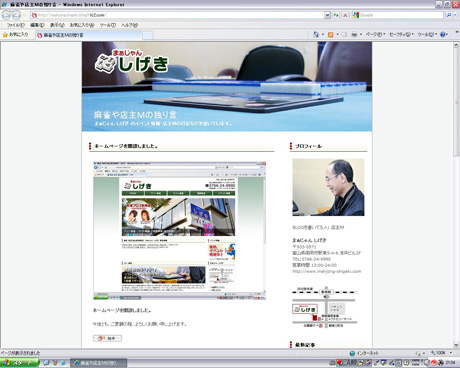Viewport: 460px width, 368px height.
Task: Expand the address bar history dropdown
Action: (327, 15)
